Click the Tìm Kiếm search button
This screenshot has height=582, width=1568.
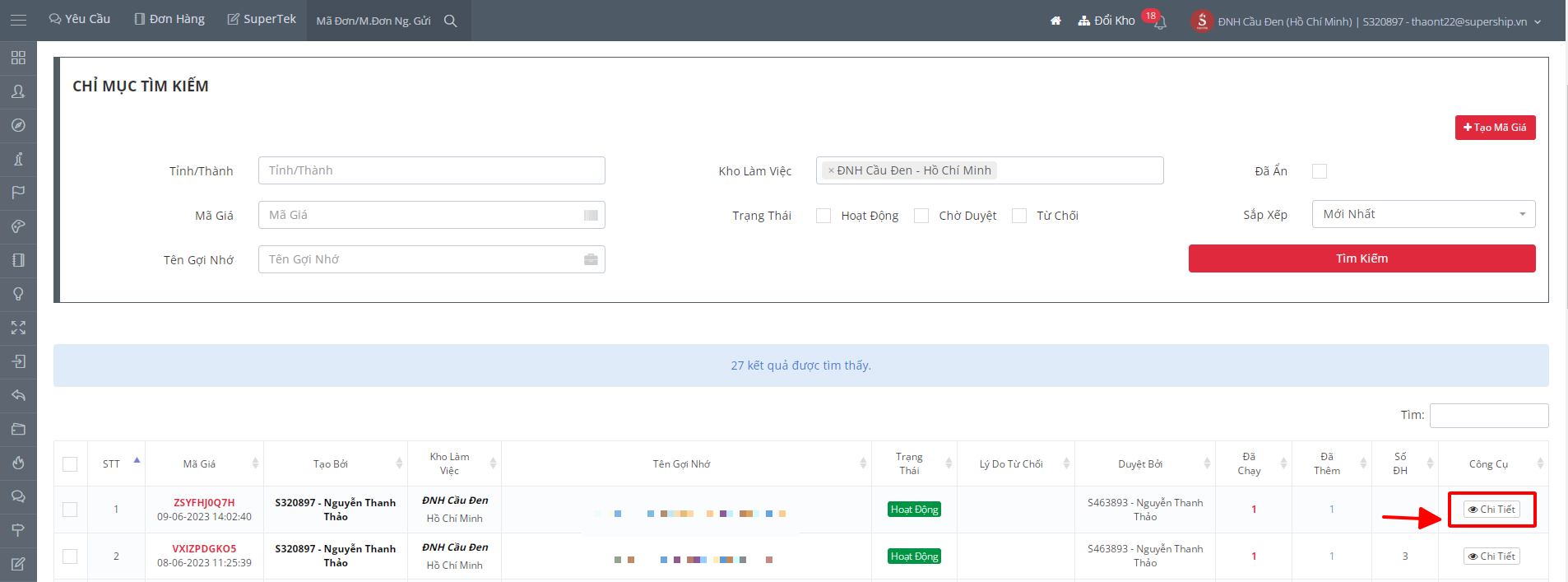pos(1362,258)
